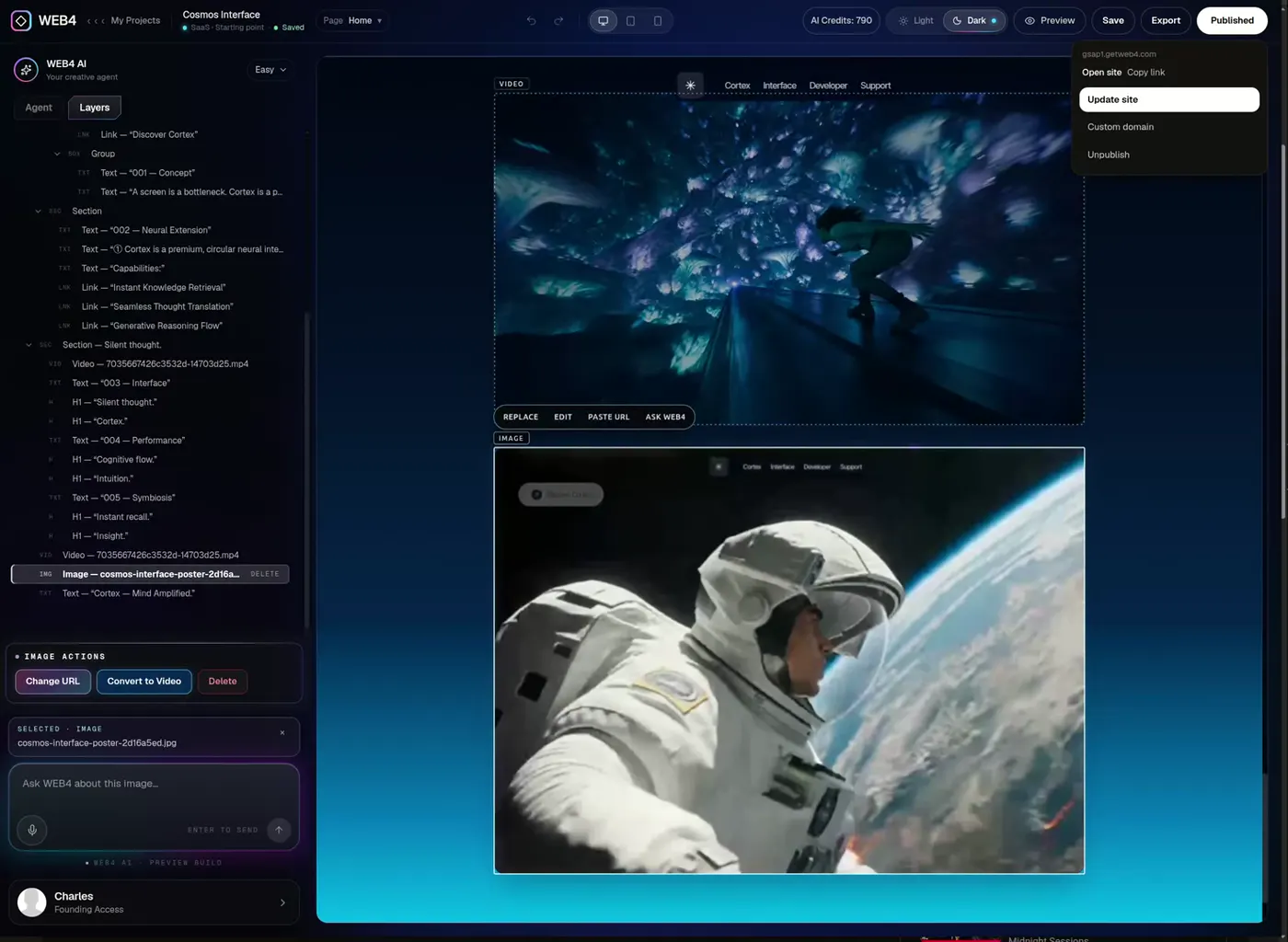Collapse the Section above "002 — Neural Extension"

coord(38,212)
